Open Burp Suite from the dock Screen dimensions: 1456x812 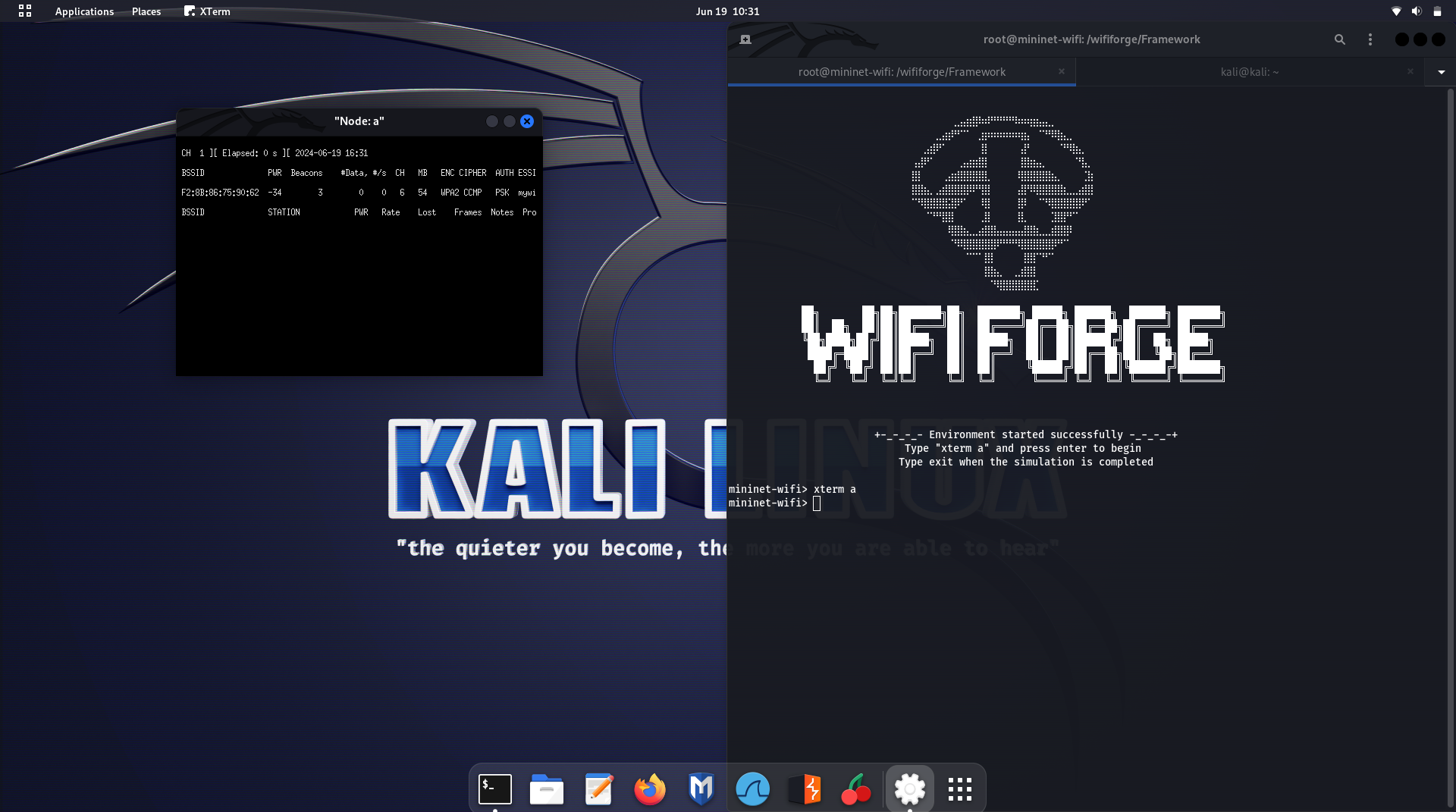(805, 789)
